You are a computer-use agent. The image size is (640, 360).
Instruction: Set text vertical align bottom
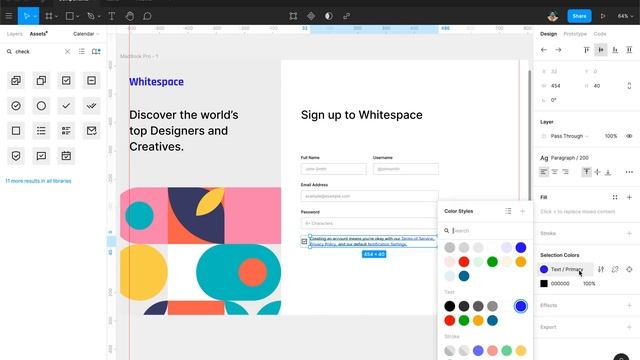point(608,172)
